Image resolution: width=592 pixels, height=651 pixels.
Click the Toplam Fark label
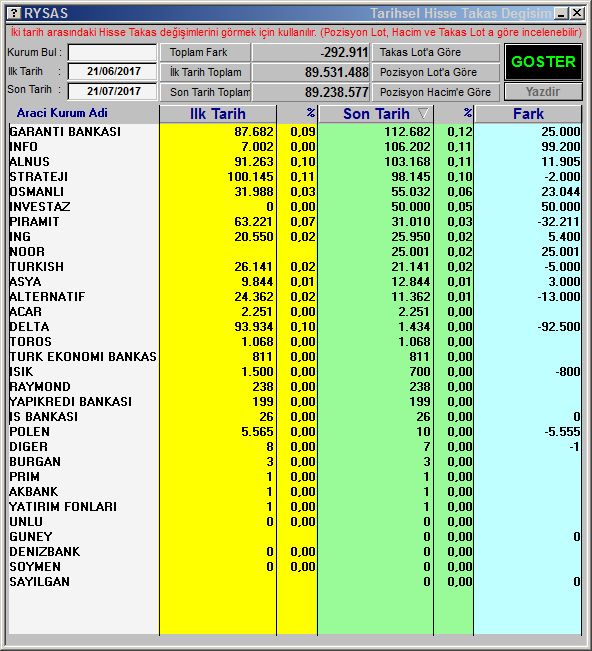pos(205,52)
